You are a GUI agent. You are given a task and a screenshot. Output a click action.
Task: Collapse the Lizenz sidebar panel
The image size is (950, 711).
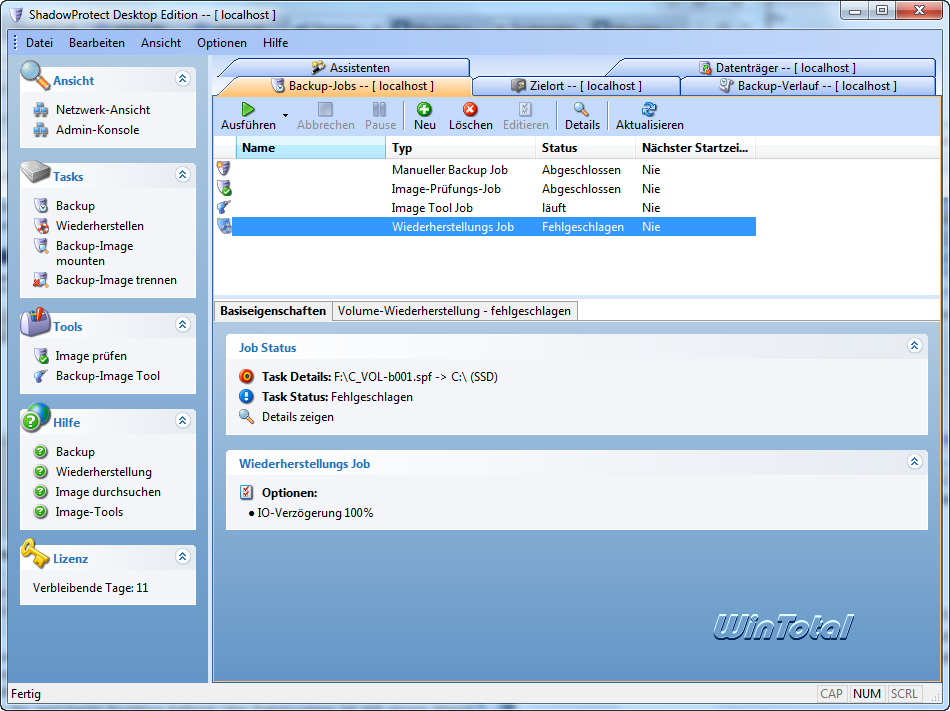[x=182, y=556]
